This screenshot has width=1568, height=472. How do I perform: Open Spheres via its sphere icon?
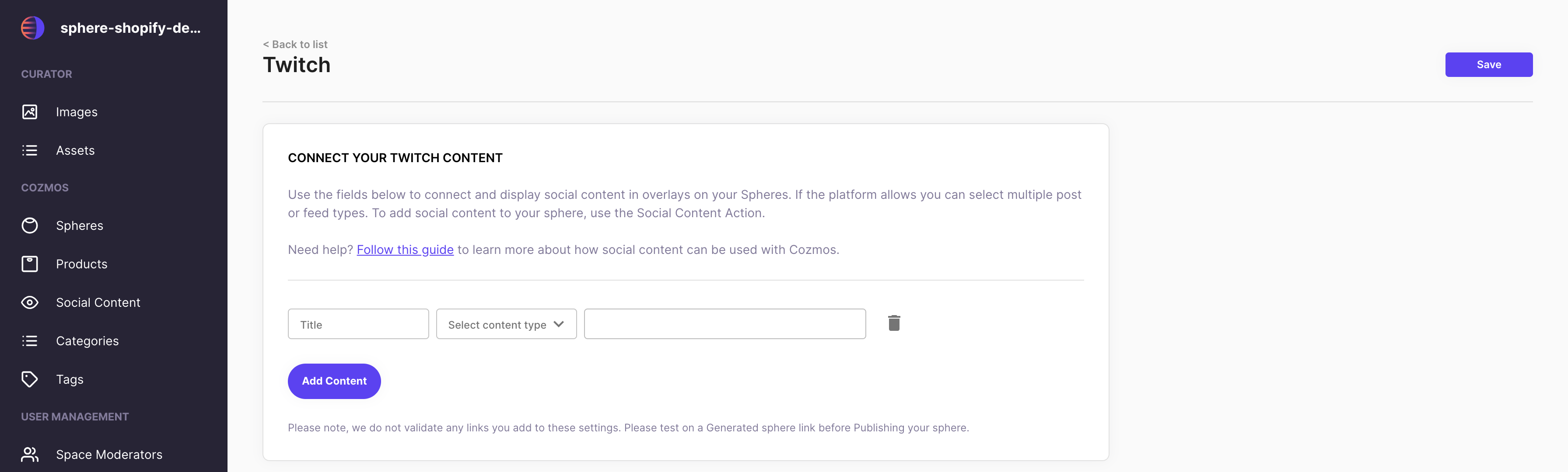pos(29,226)
